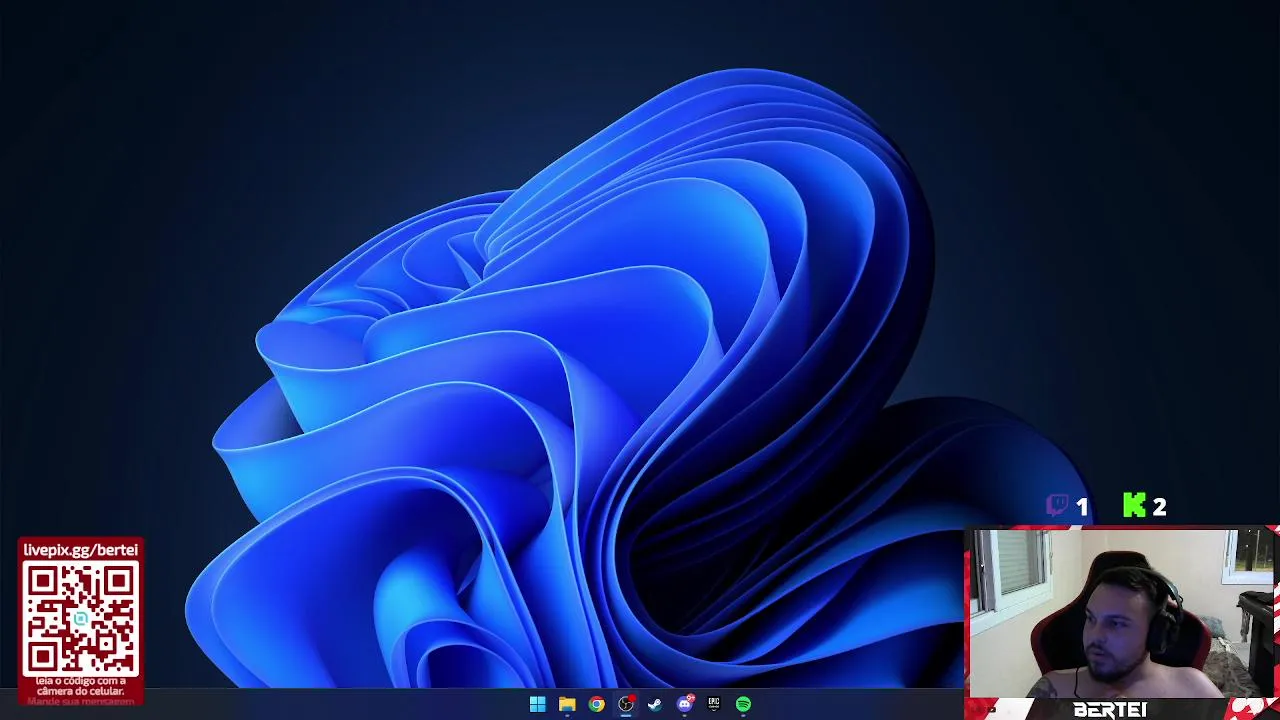Open File Explorer from the taskbar
This screenshot has width=1280, height=720.
point(567,704)
